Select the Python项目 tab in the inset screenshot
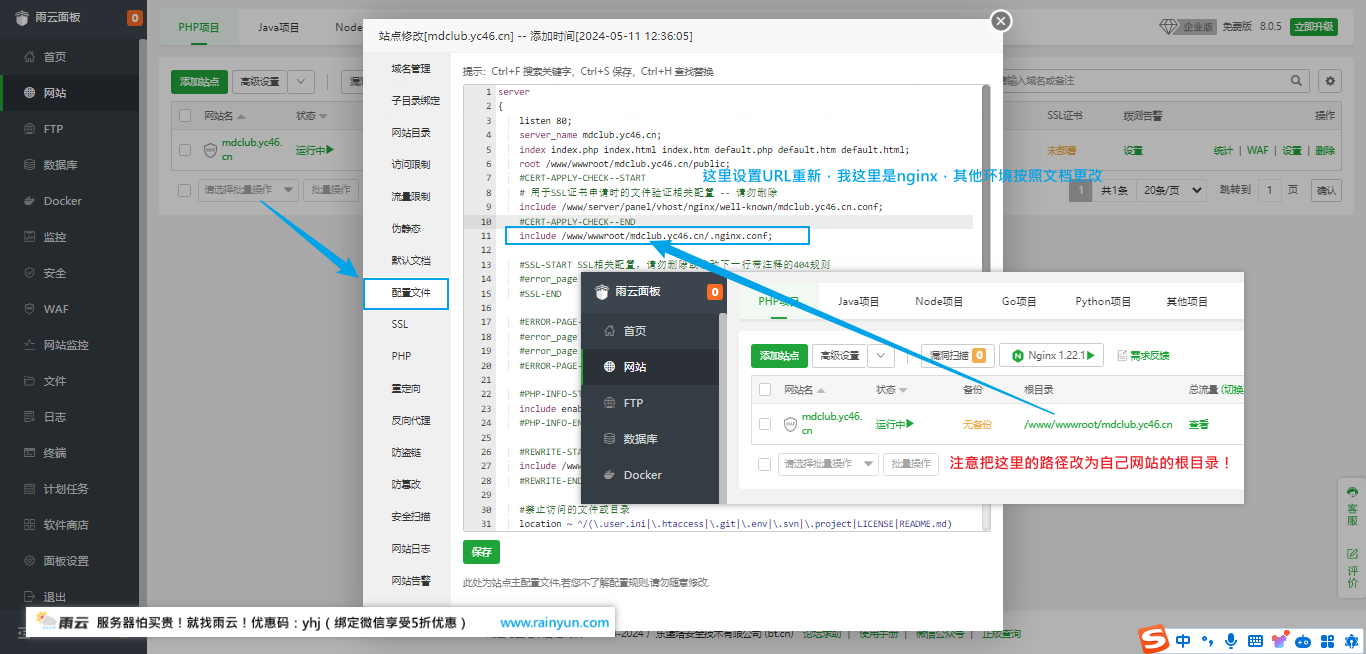 1103,301
